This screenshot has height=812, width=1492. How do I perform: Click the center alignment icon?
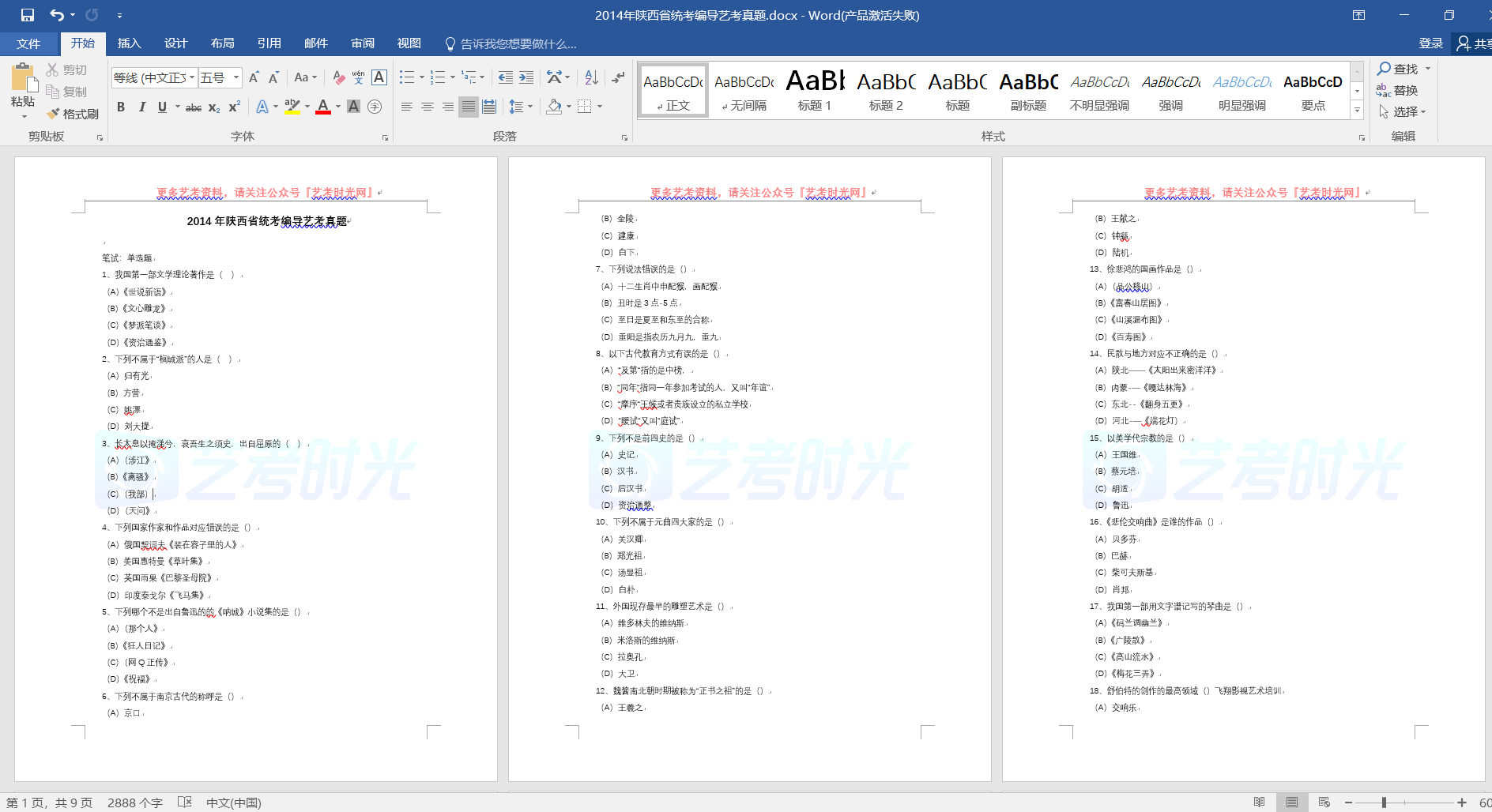[428, 107]
